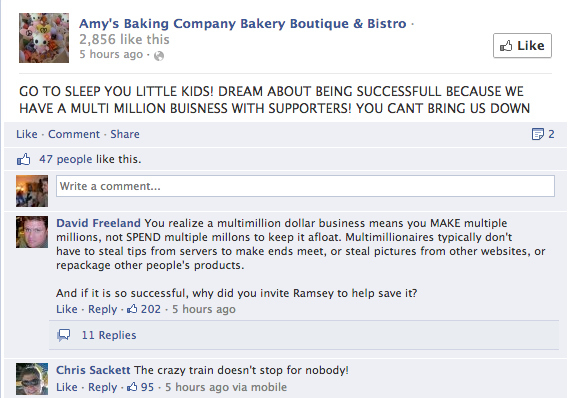The width and height of the screenshot is (569, 398).
Task: Open Chris Sackett's profile photo
Action: (x=32, y=379)
